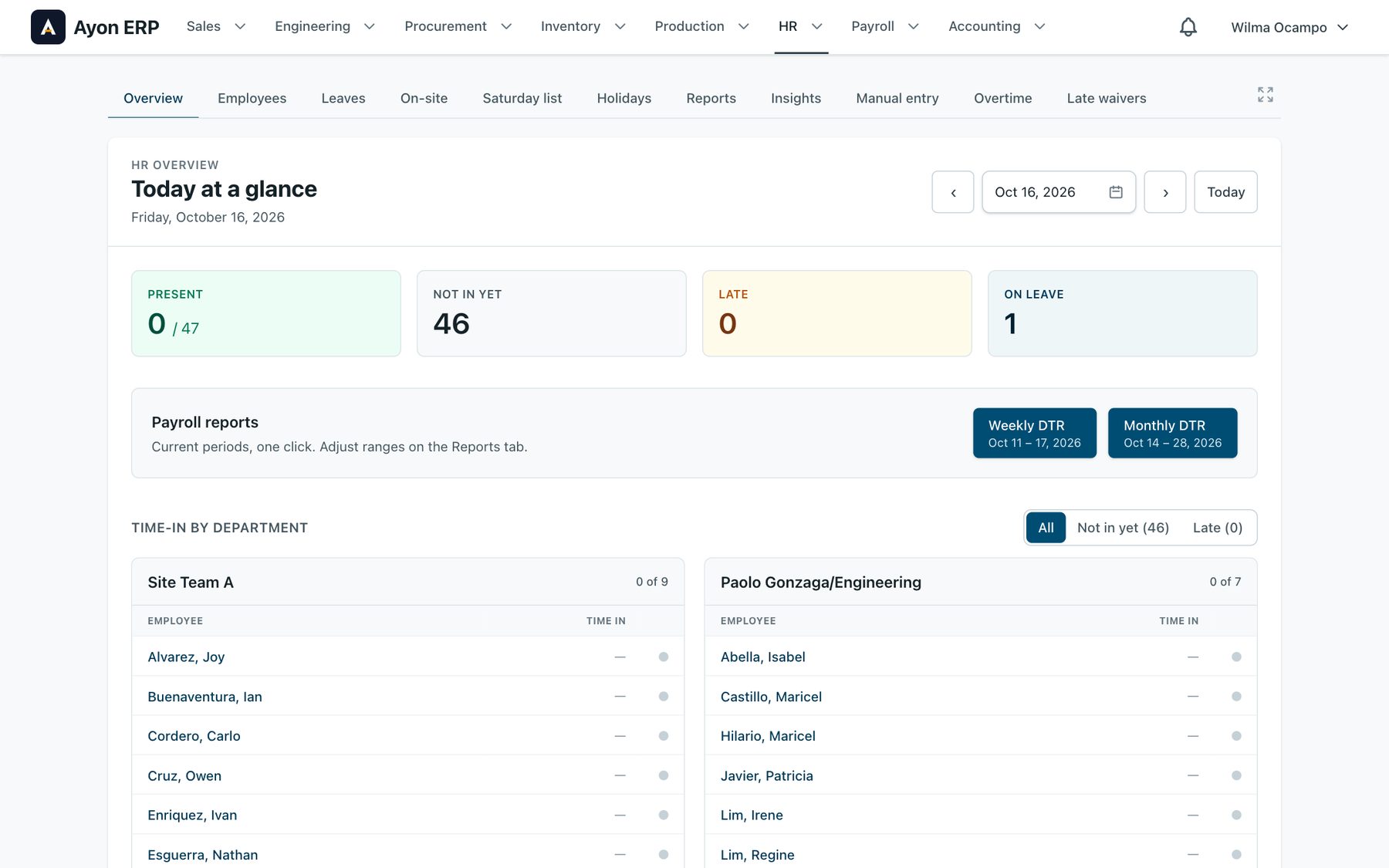Open employee Enriquez, Ivan

[x=192, y=815]
